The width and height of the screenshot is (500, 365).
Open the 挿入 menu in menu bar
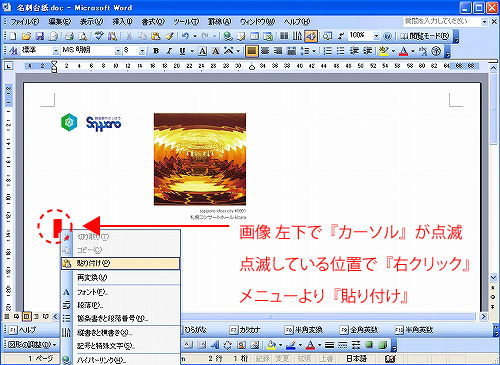click(122, 22)
